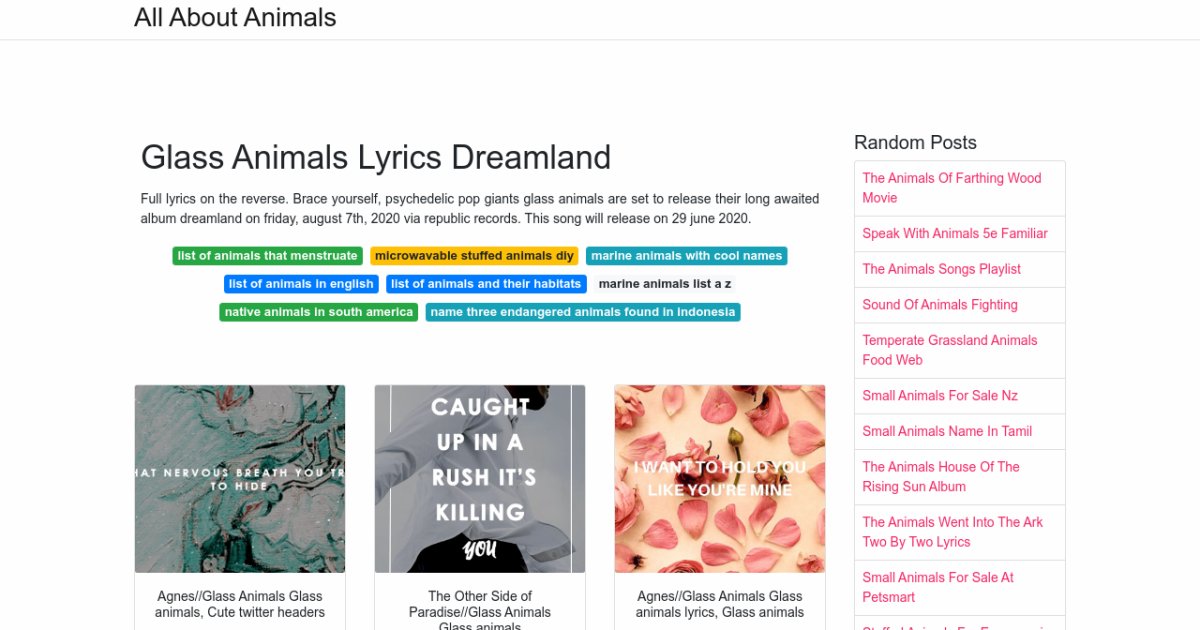Select "Sound Of Animals Fighting" in Random Posts
1200x630 pixels.
coord(939,305)
